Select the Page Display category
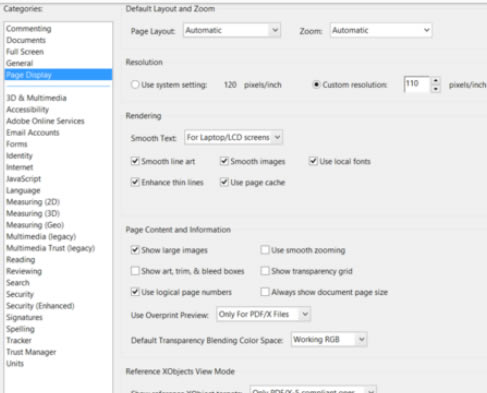Viewport: 487px width, 393px height. (58, 75)
